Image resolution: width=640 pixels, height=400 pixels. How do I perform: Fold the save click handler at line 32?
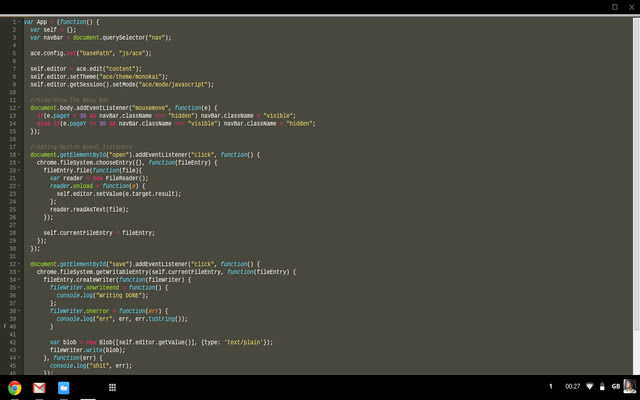click(19, 264)
